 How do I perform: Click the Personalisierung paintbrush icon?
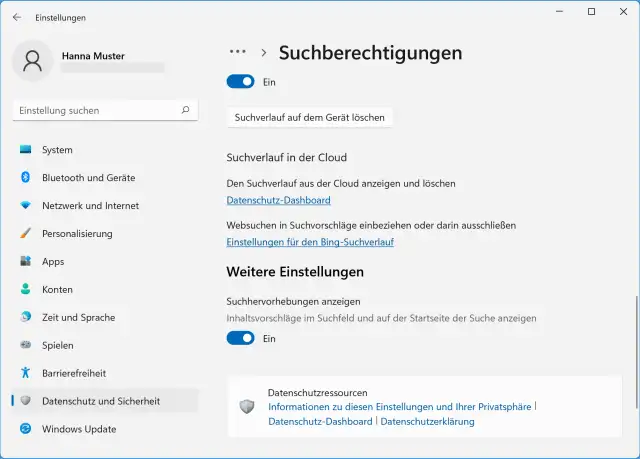click(x=26, y=234)
